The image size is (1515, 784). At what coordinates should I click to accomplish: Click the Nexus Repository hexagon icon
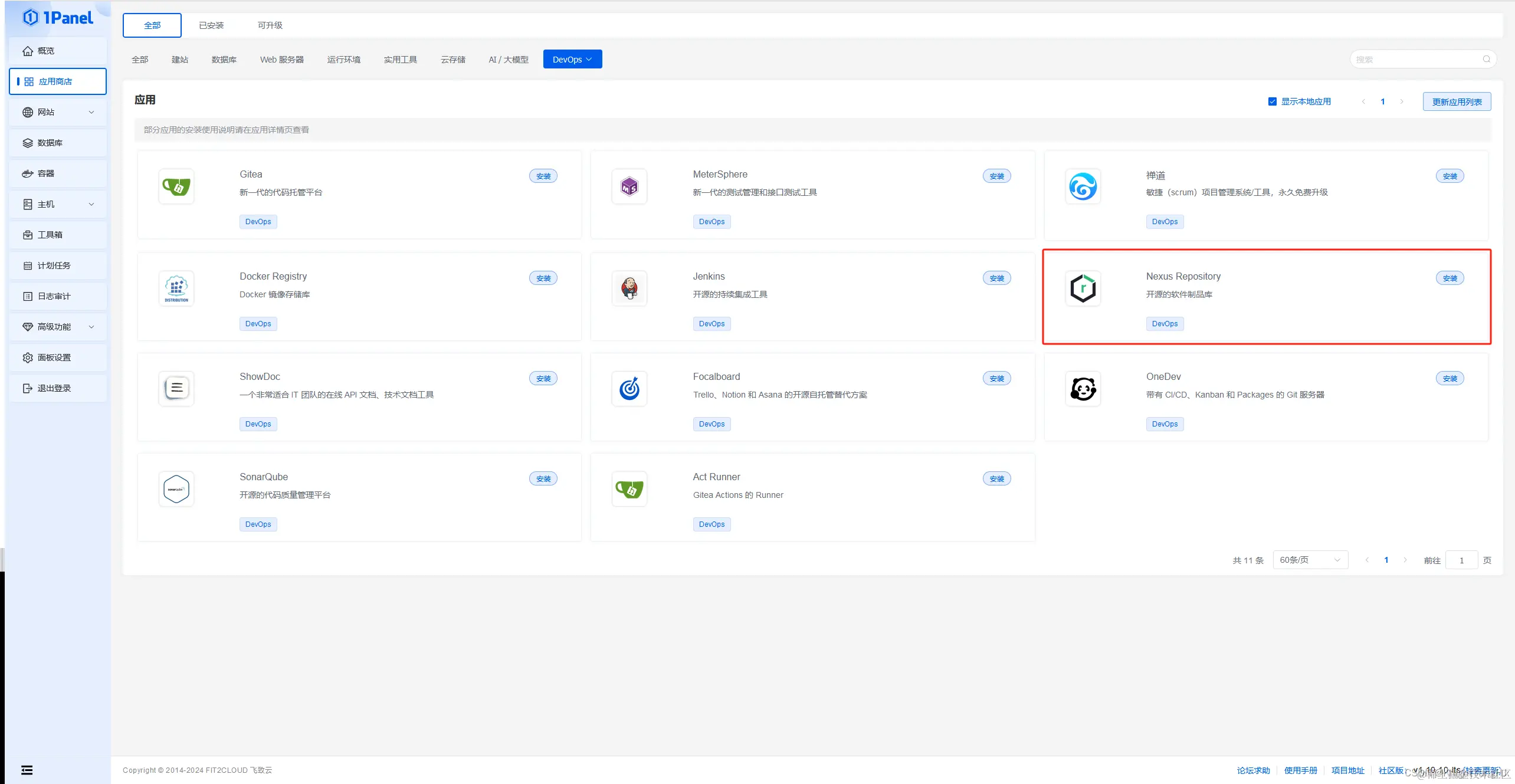click(1083, 288)
